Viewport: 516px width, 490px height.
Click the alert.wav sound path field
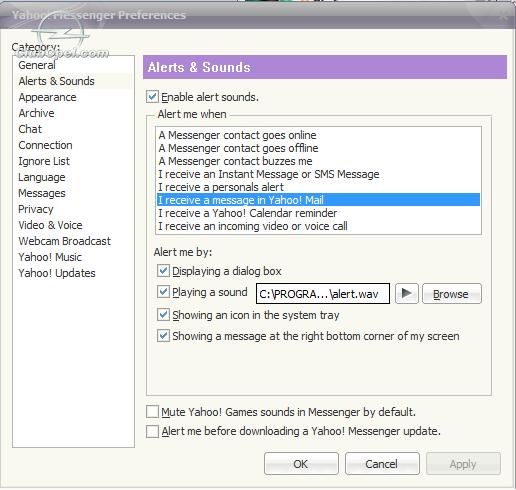pos(323,294)
